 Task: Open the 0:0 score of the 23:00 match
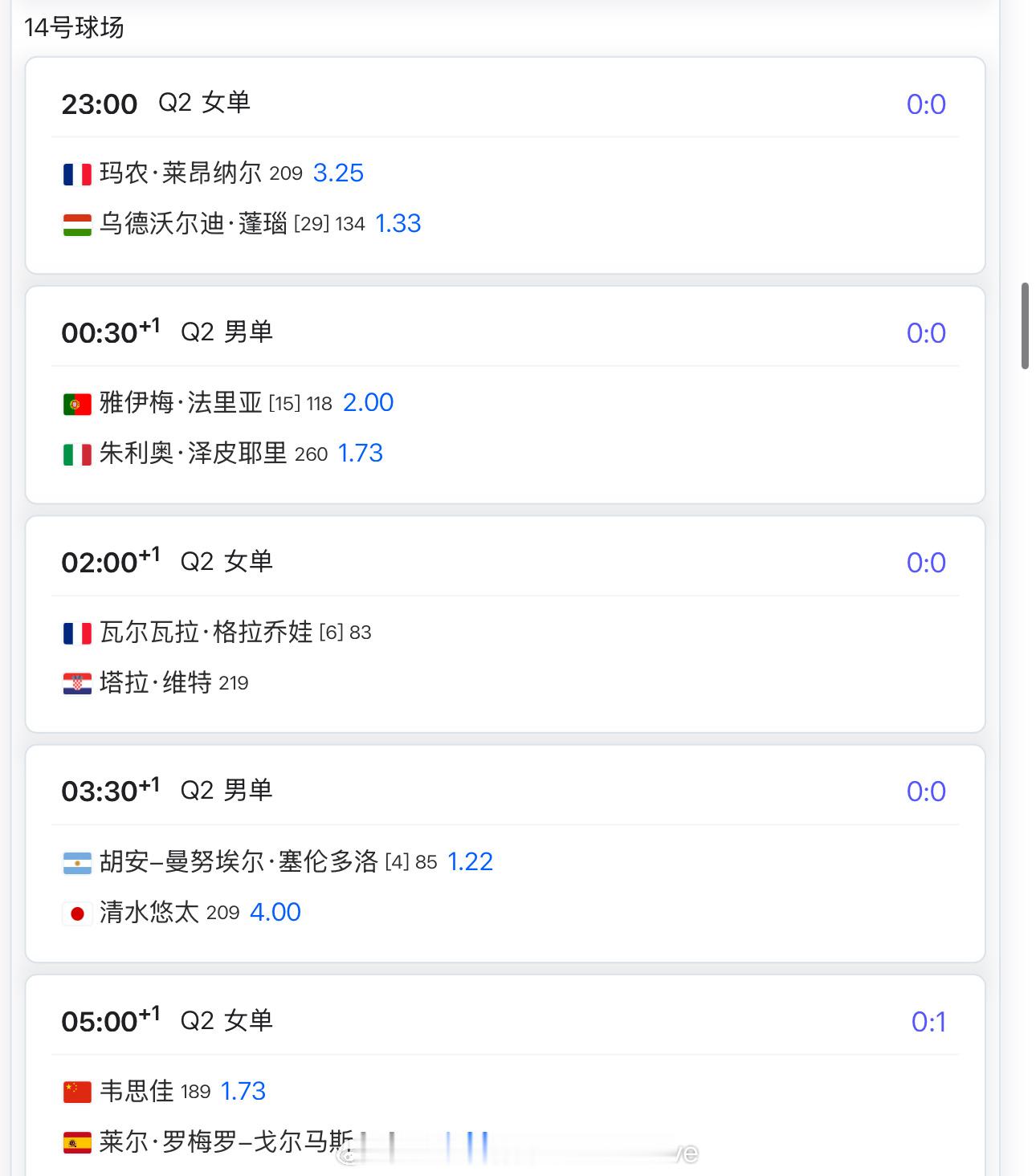(x=926, y=104)
